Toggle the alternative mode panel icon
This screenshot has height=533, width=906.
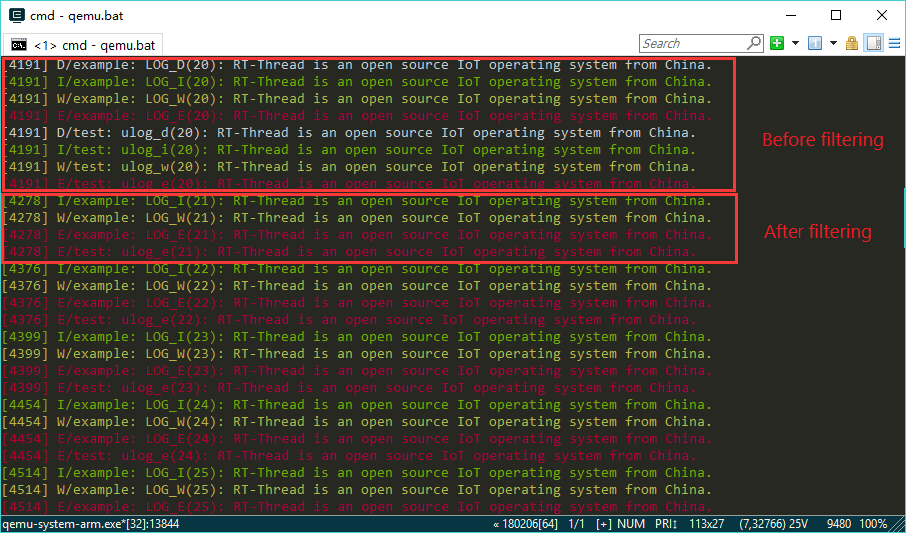coord(873,43)
